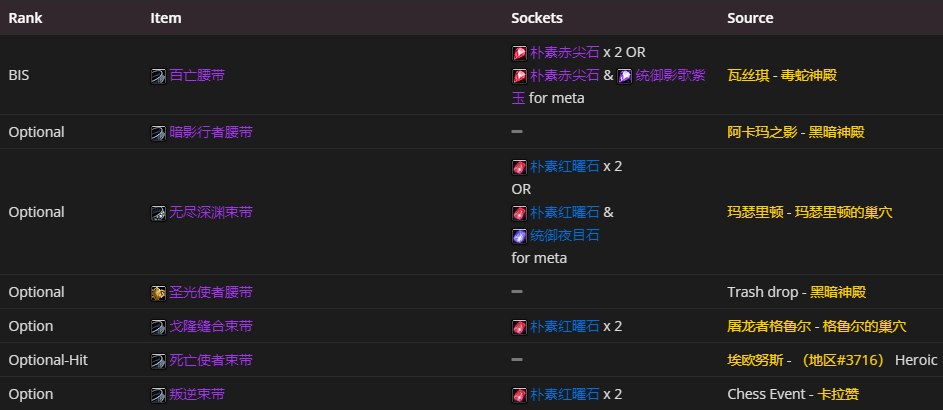The width and height of the screenshot is (943, 410).
Task: Click the 统御夜目石 gem icon
Action: [519, 236]
